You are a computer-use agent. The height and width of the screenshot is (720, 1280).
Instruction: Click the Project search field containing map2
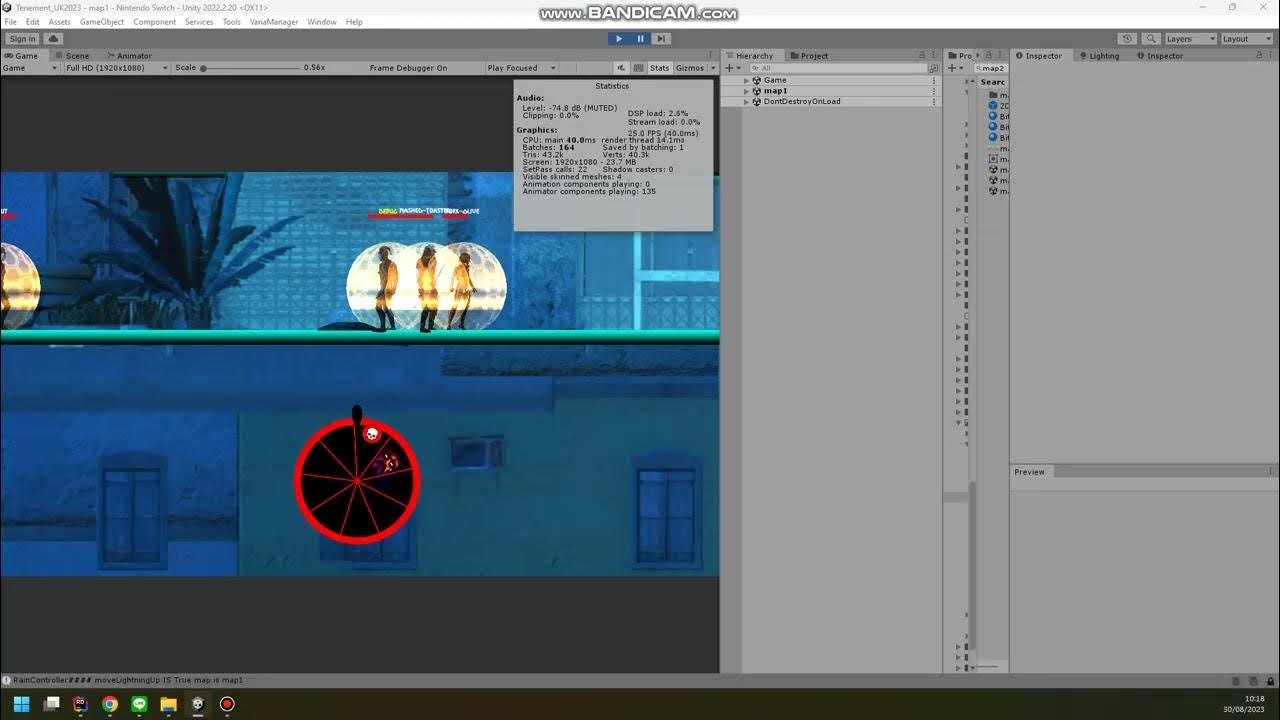990,68
